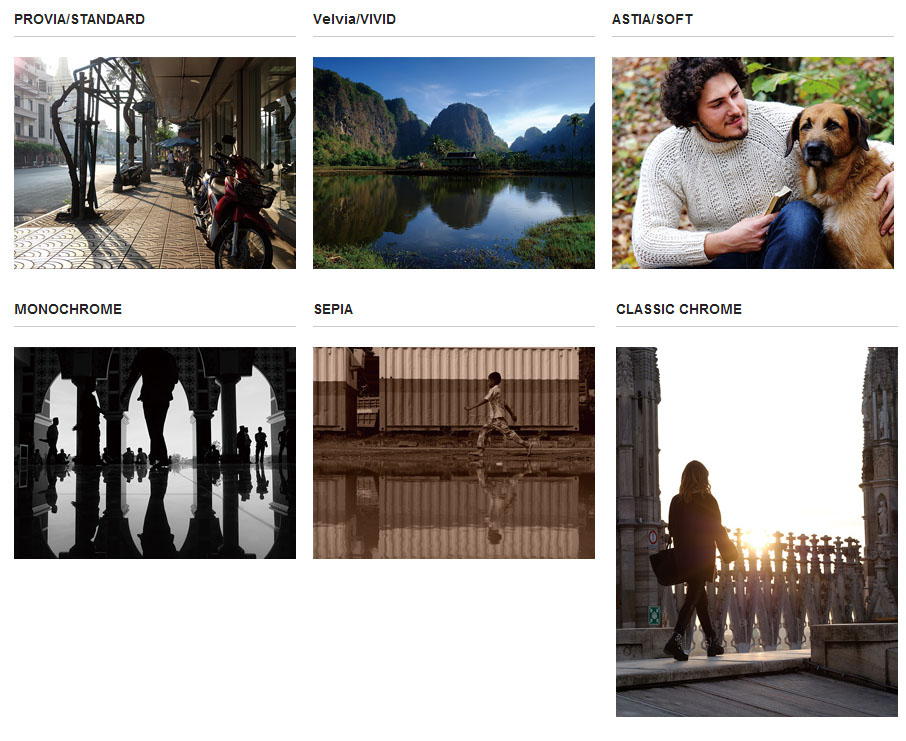This screenshot has height=741, width=906.
Task: Open the black-and-white silhouettes photo
Action: coord(155,452)
